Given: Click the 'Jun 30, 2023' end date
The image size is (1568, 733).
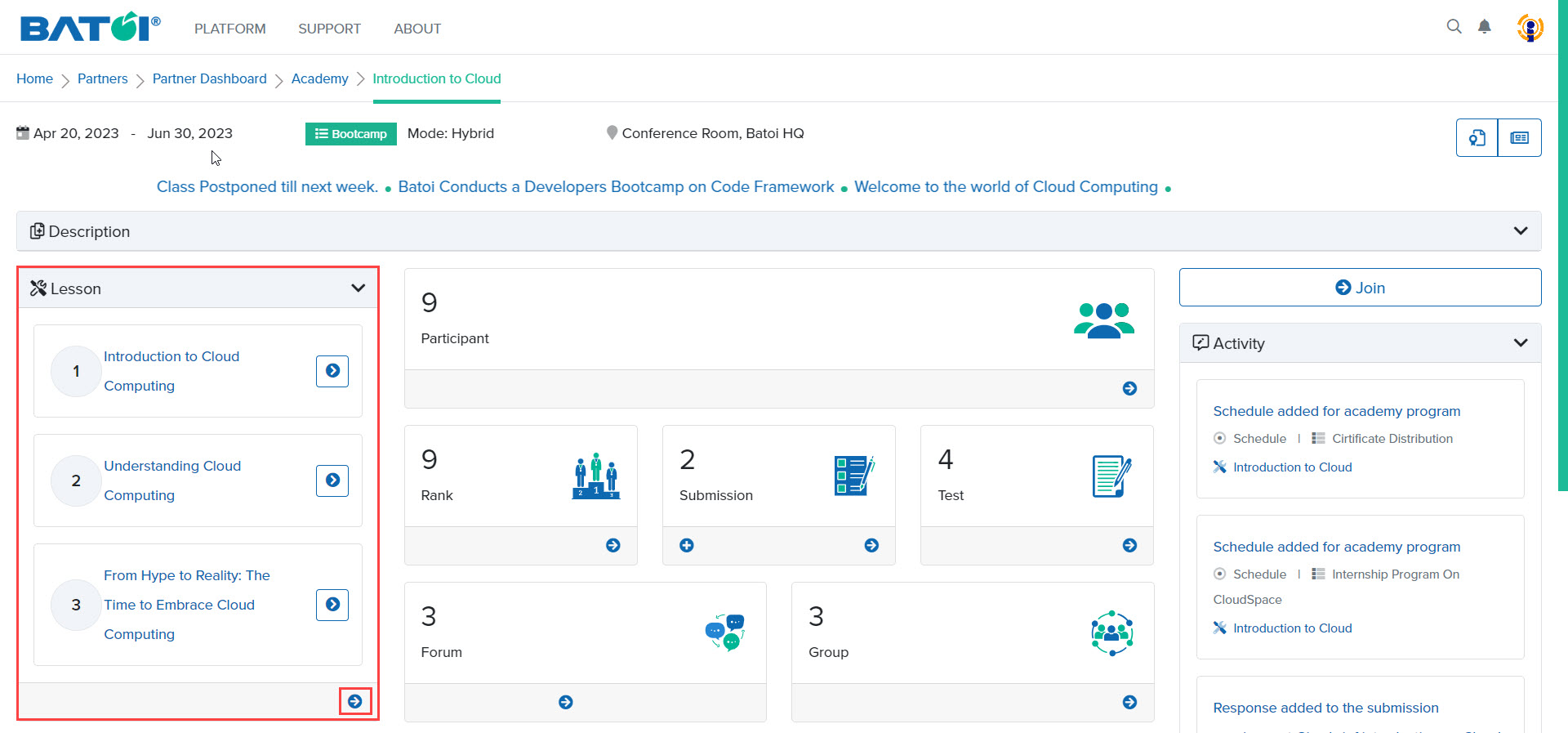Looking at the screenshot, I should click(190, 133).
